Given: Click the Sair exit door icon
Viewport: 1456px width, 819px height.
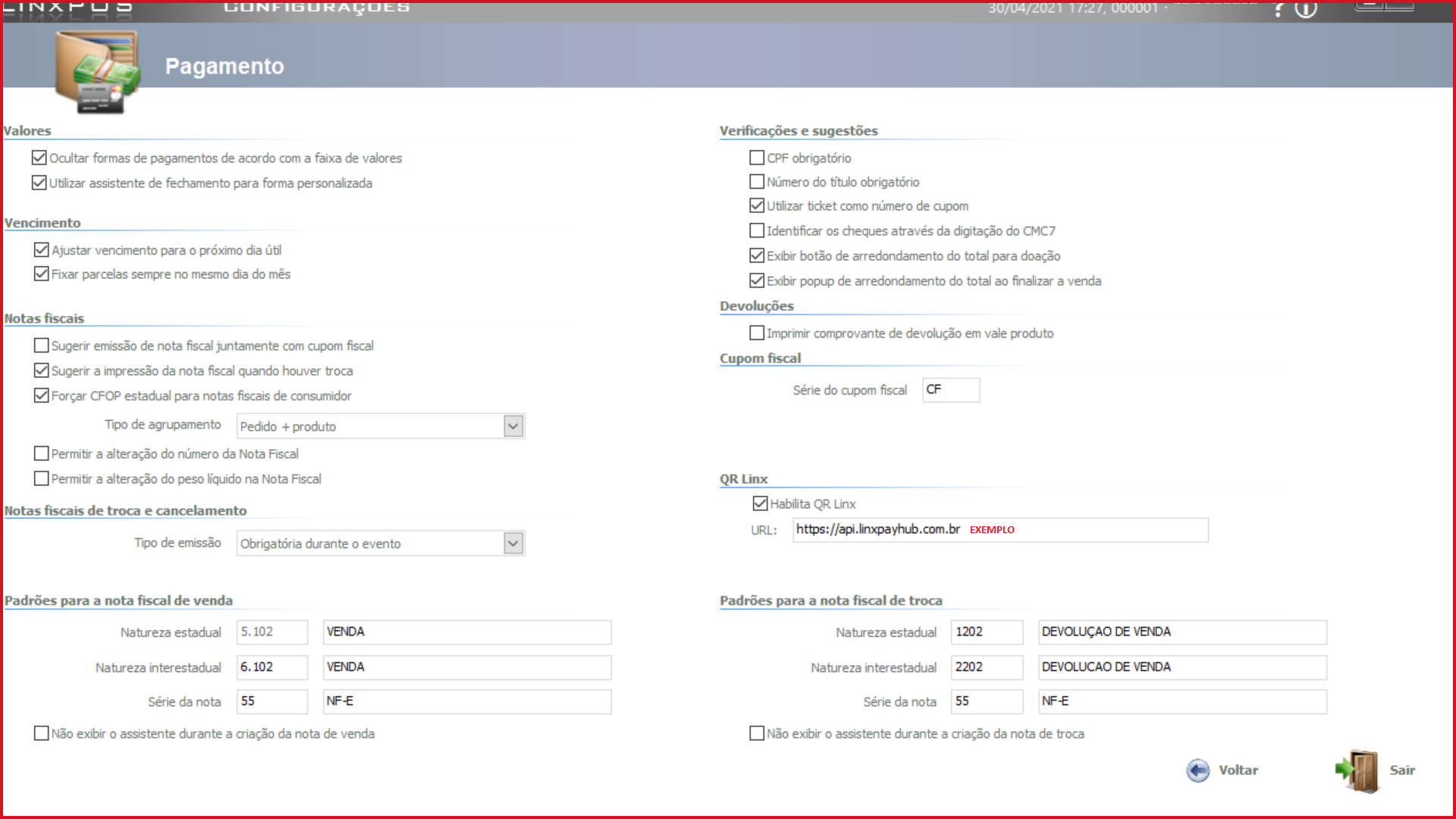Looking at the screenshot, I should click(x=1359, y=770).
